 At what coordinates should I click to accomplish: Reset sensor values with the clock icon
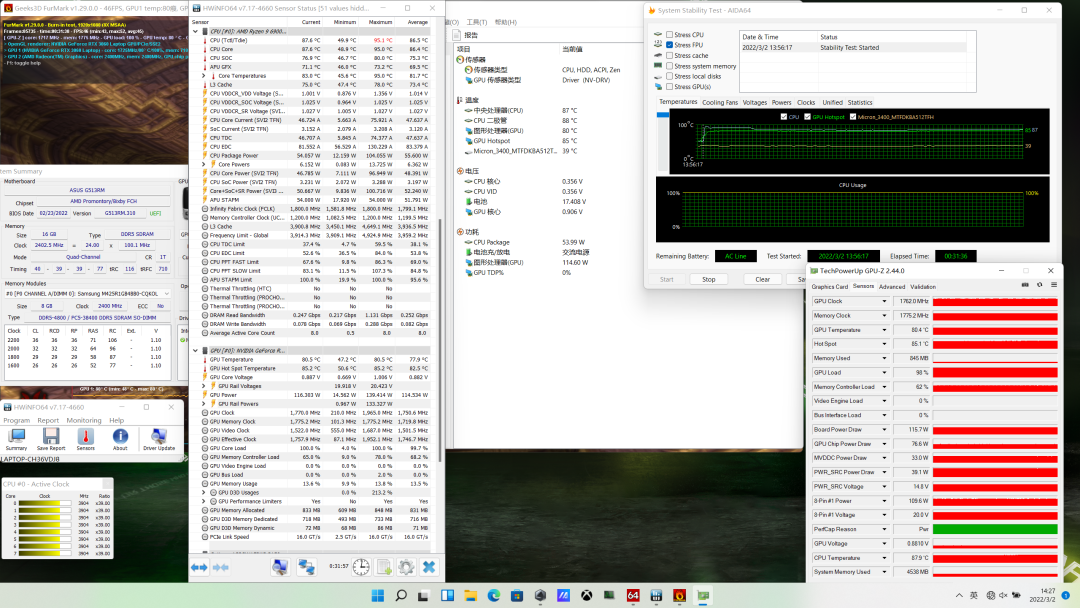pyautogui.click(x=360, y=567)
